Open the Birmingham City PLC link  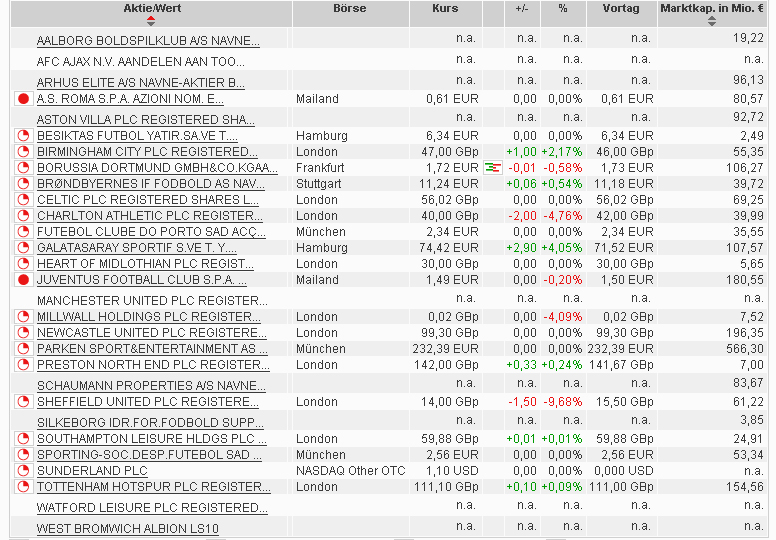147,151
